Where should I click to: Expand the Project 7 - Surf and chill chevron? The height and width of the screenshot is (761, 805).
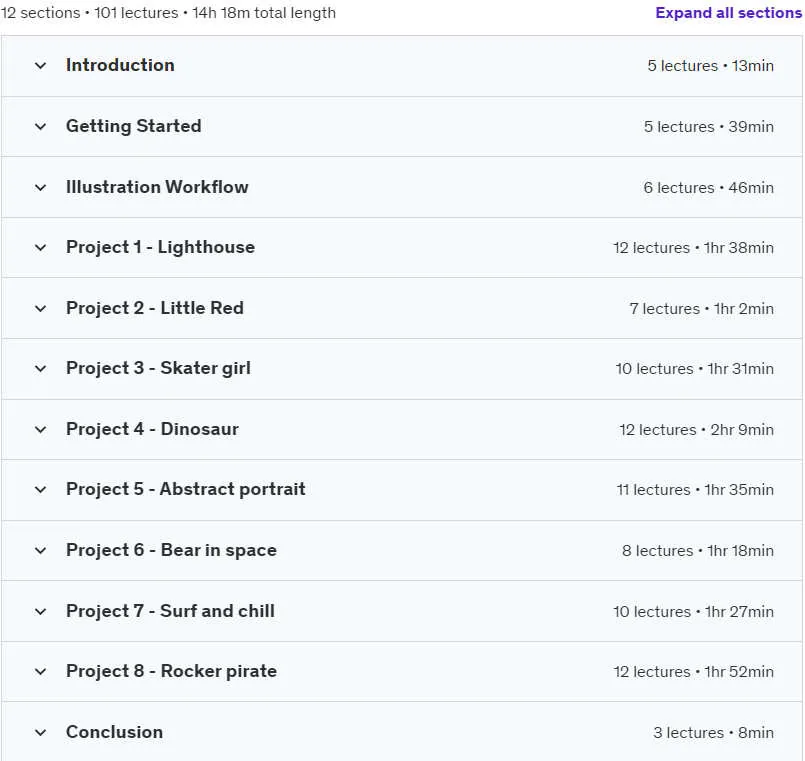tap(41, 612)
